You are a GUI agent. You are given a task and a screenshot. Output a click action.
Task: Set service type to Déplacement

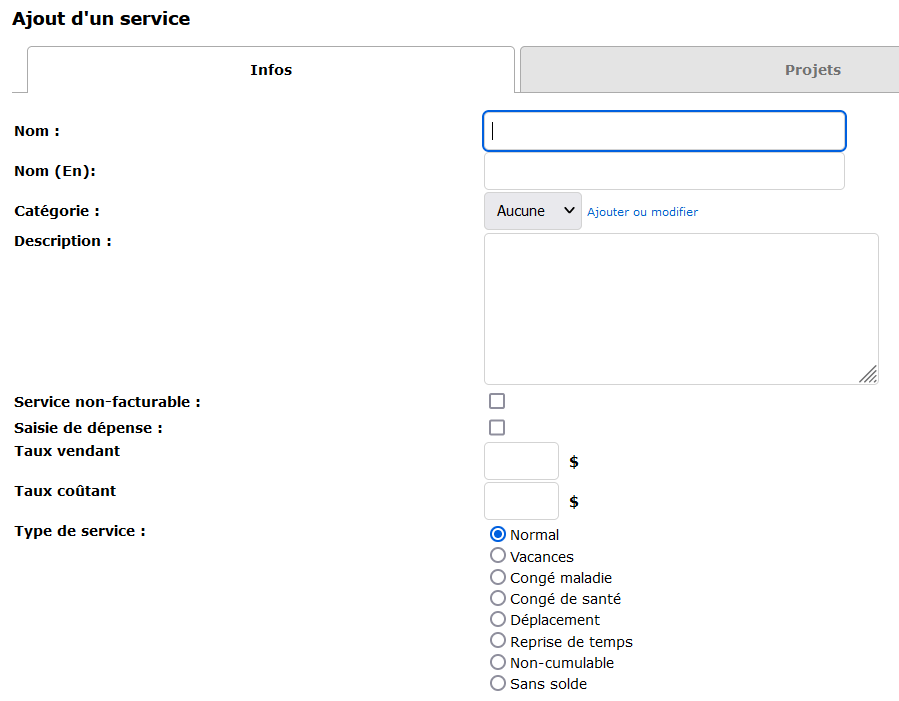click(498, 619)
